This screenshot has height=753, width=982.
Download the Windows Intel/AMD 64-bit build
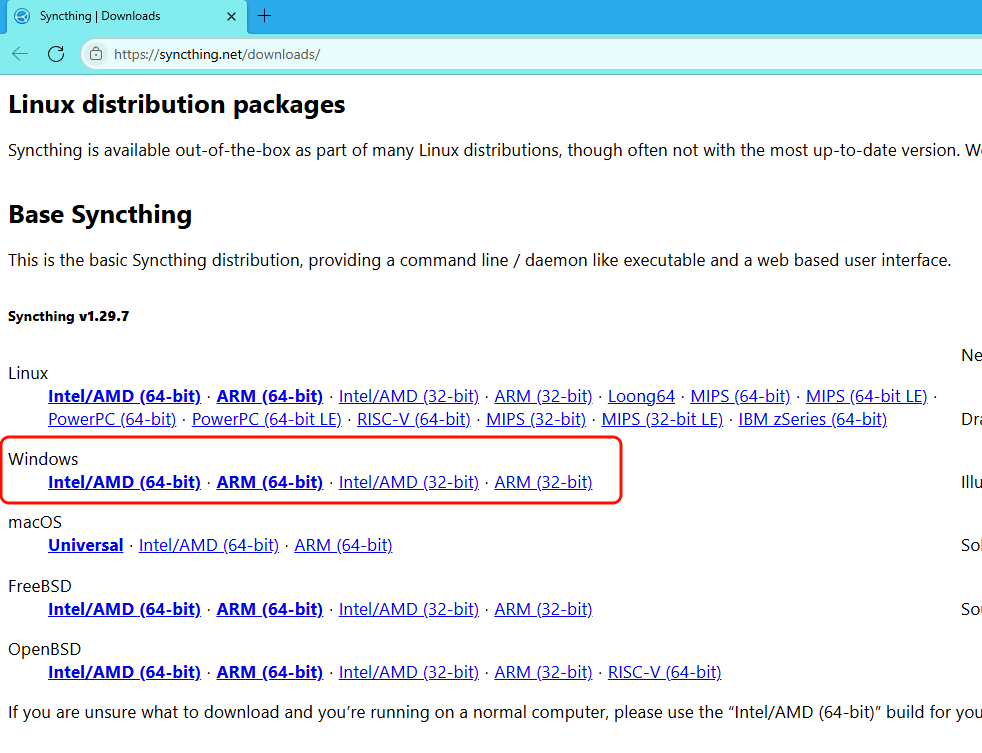click(124, 481)
